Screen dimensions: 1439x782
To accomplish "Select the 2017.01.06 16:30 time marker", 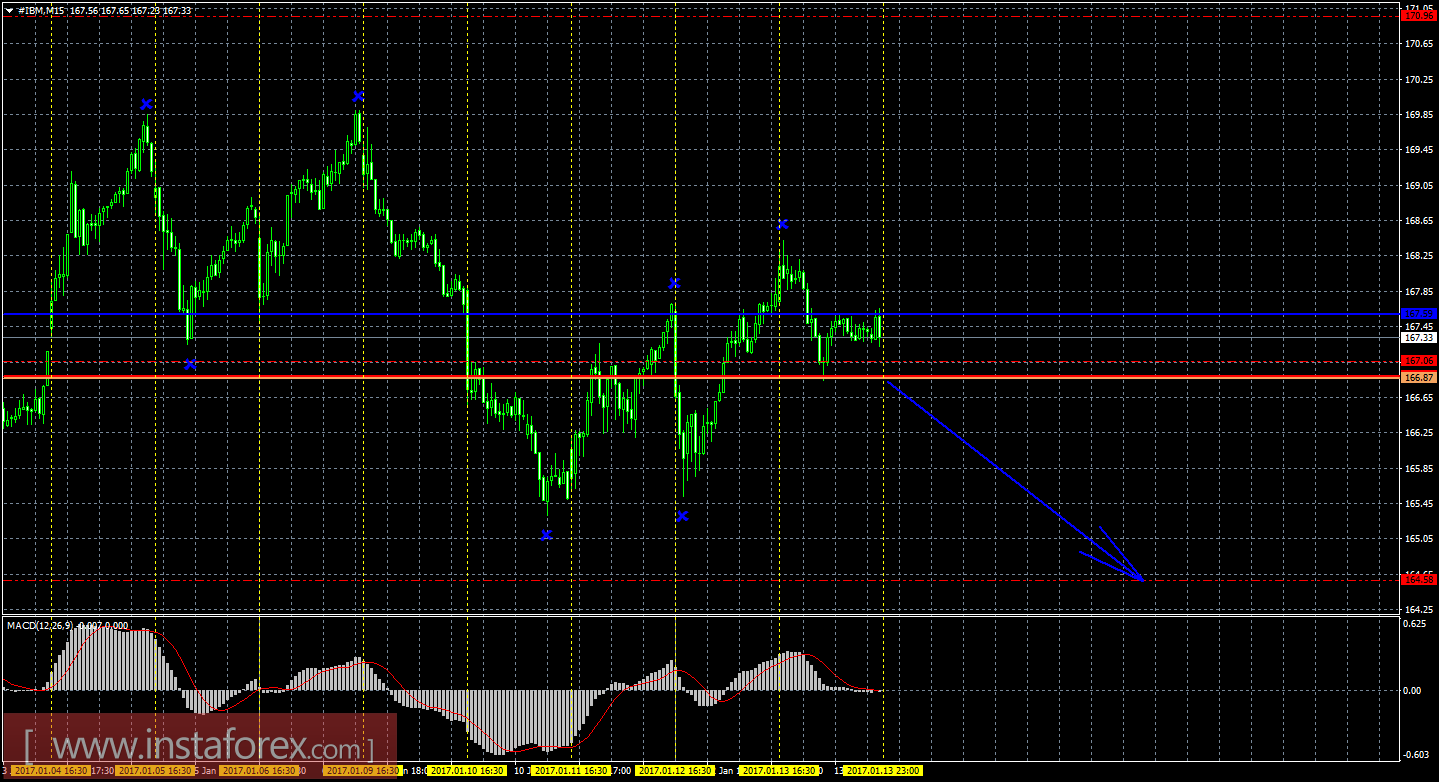I will (x=259, y=771).
